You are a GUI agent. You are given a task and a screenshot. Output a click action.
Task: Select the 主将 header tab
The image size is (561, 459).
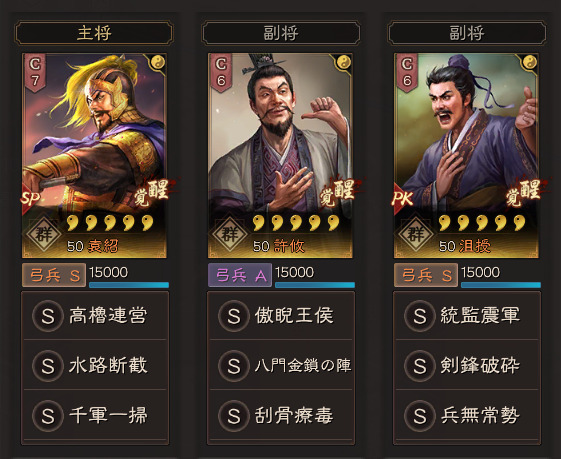(94, 33)
